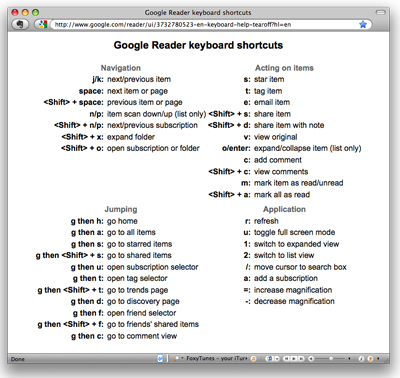Click the 'Jumping' section heading
Image resolution: width=400 pixels, height=378 pixels.
pos(121,209)
